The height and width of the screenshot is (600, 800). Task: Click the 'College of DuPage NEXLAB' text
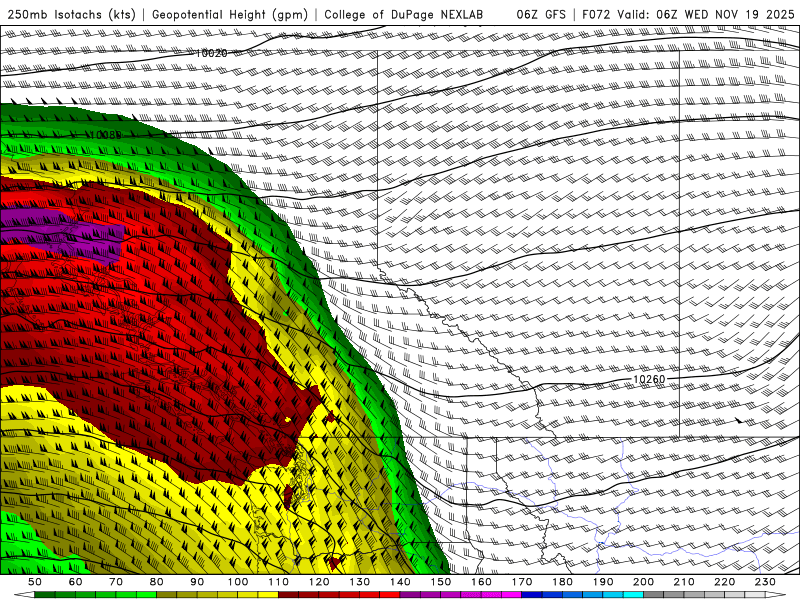click(x=403, y=14)
